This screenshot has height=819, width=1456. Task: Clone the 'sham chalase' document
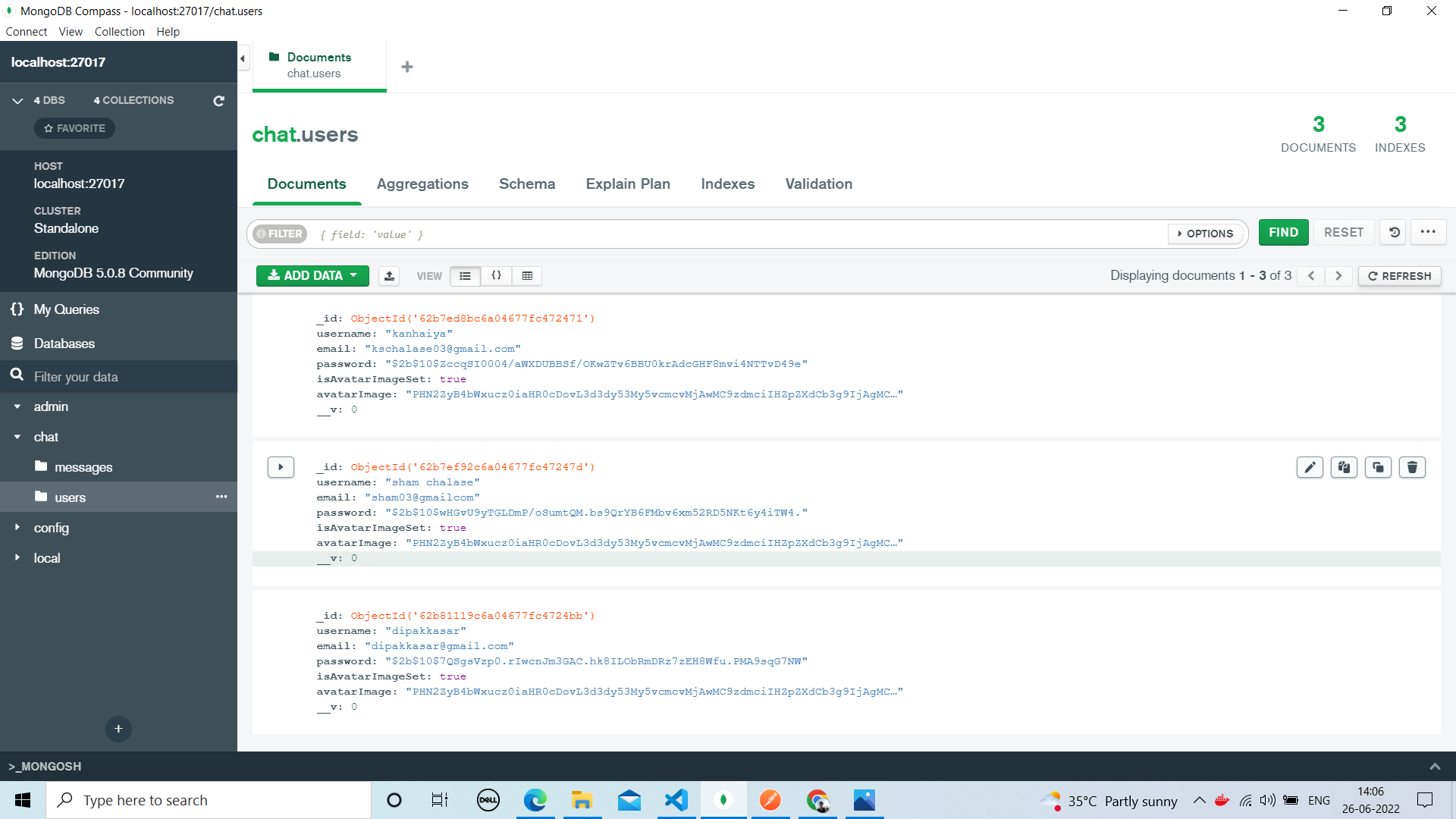1378,467
